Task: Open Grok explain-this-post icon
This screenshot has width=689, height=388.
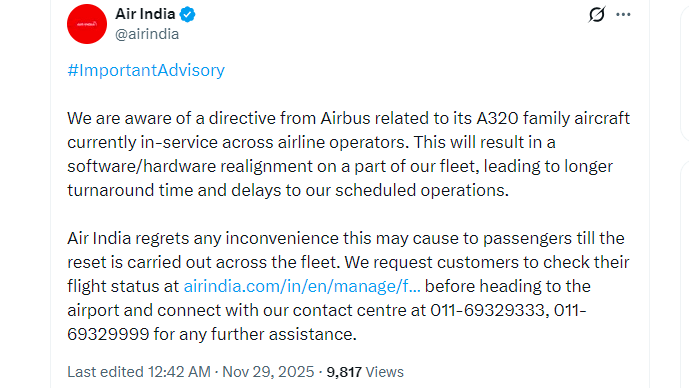Action: (x=597, y=15)
